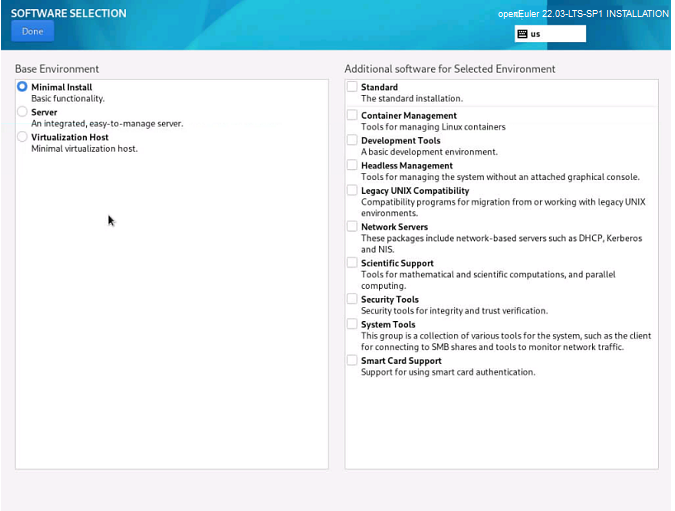Check the Container Management option
675x511 pixels.
352,115
